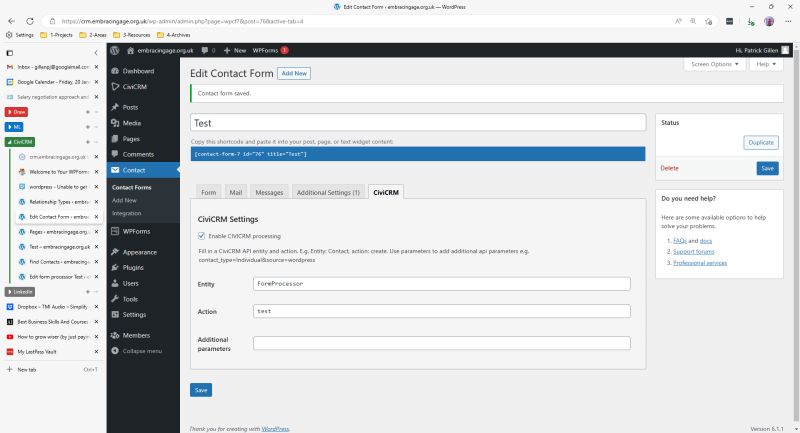Open Add New under Contact
This screenshot has width=800, height=433.
124,200
